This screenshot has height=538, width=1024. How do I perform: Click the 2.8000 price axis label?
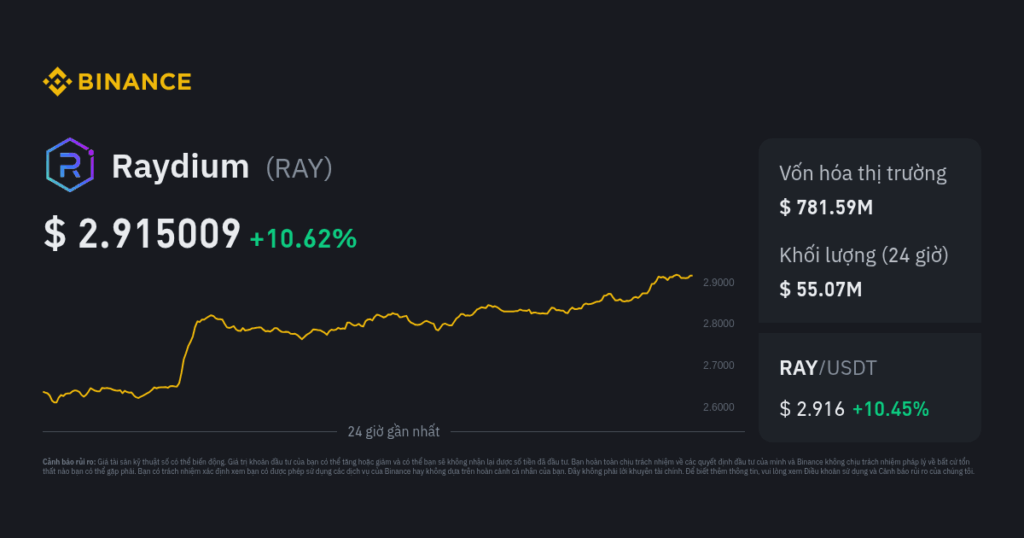pyautogui.click(x=718, y=324)
